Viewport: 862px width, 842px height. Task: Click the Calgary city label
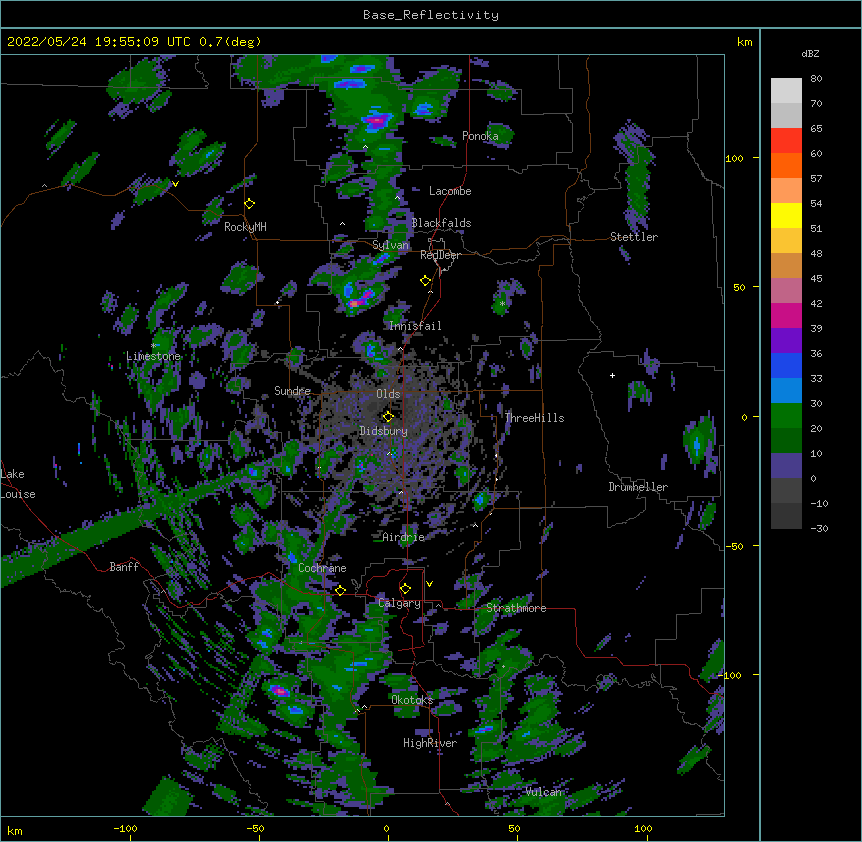pos(399,603)
